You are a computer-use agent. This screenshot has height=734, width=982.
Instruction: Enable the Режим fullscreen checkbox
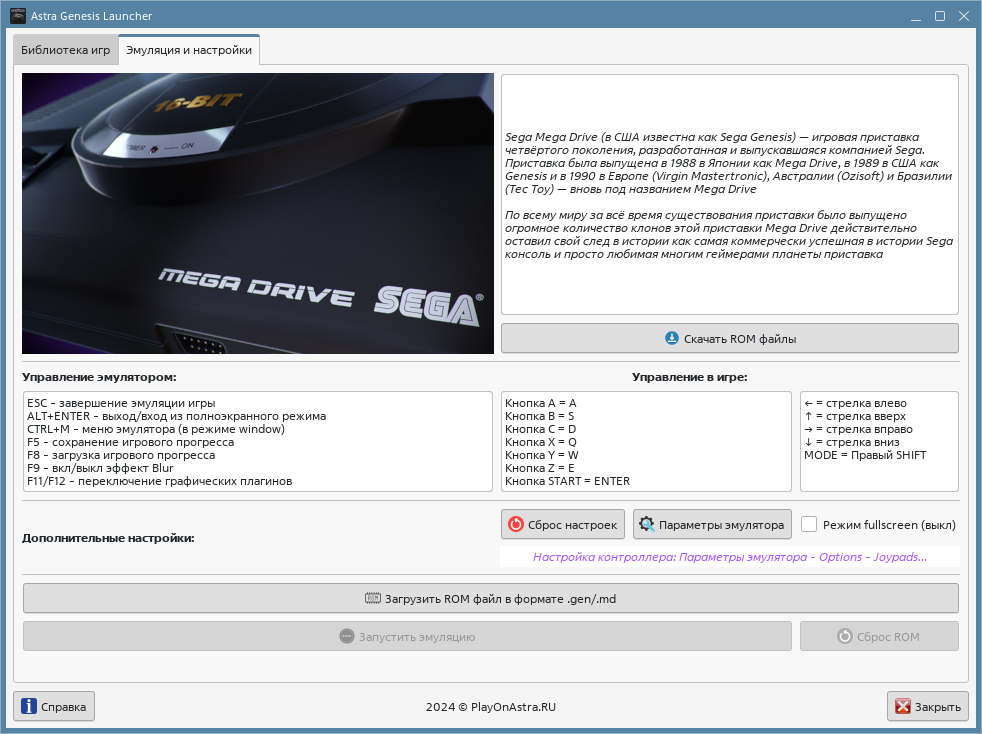[x=809, y=524]
